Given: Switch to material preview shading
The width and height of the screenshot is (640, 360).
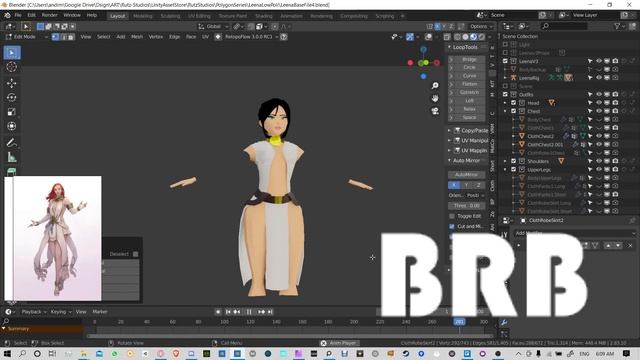Looking at the screenshot, I should click(473, 37).
